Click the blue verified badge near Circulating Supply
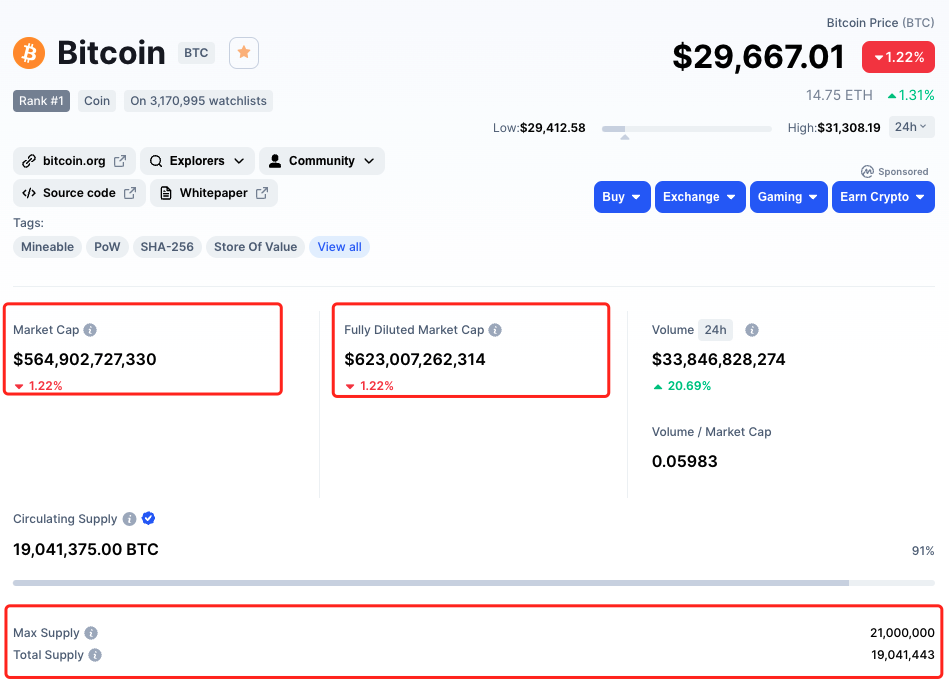 [x=148, y=518]
